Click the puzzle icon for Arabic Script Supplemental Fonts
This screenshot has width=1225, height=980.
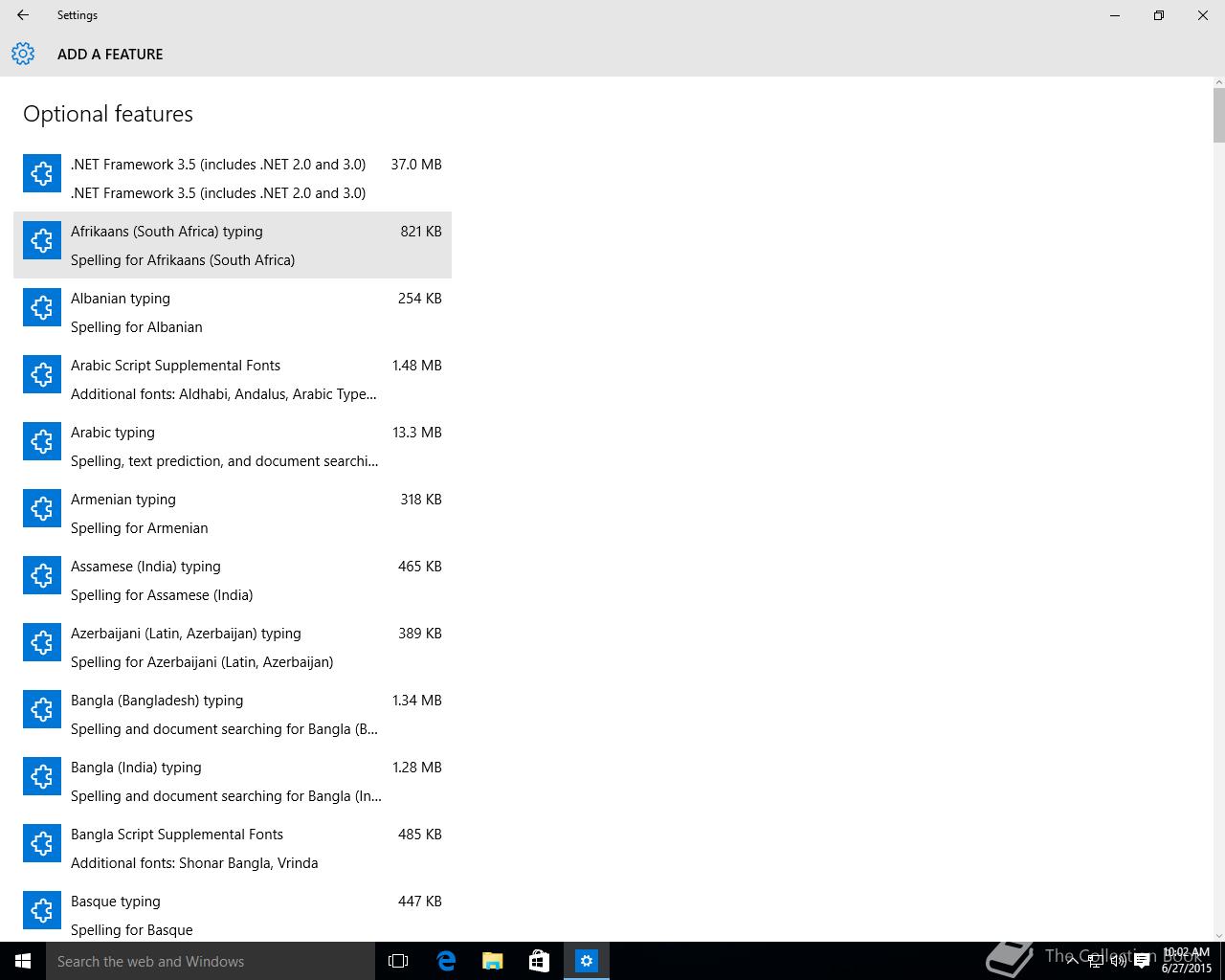(x=42, y=374)
